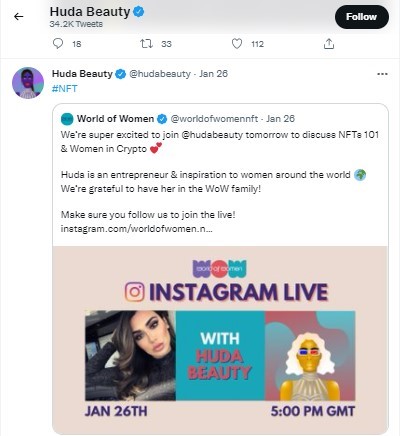
Task: Click Huda Beauty verified badge in header
Action: point(139,12)
